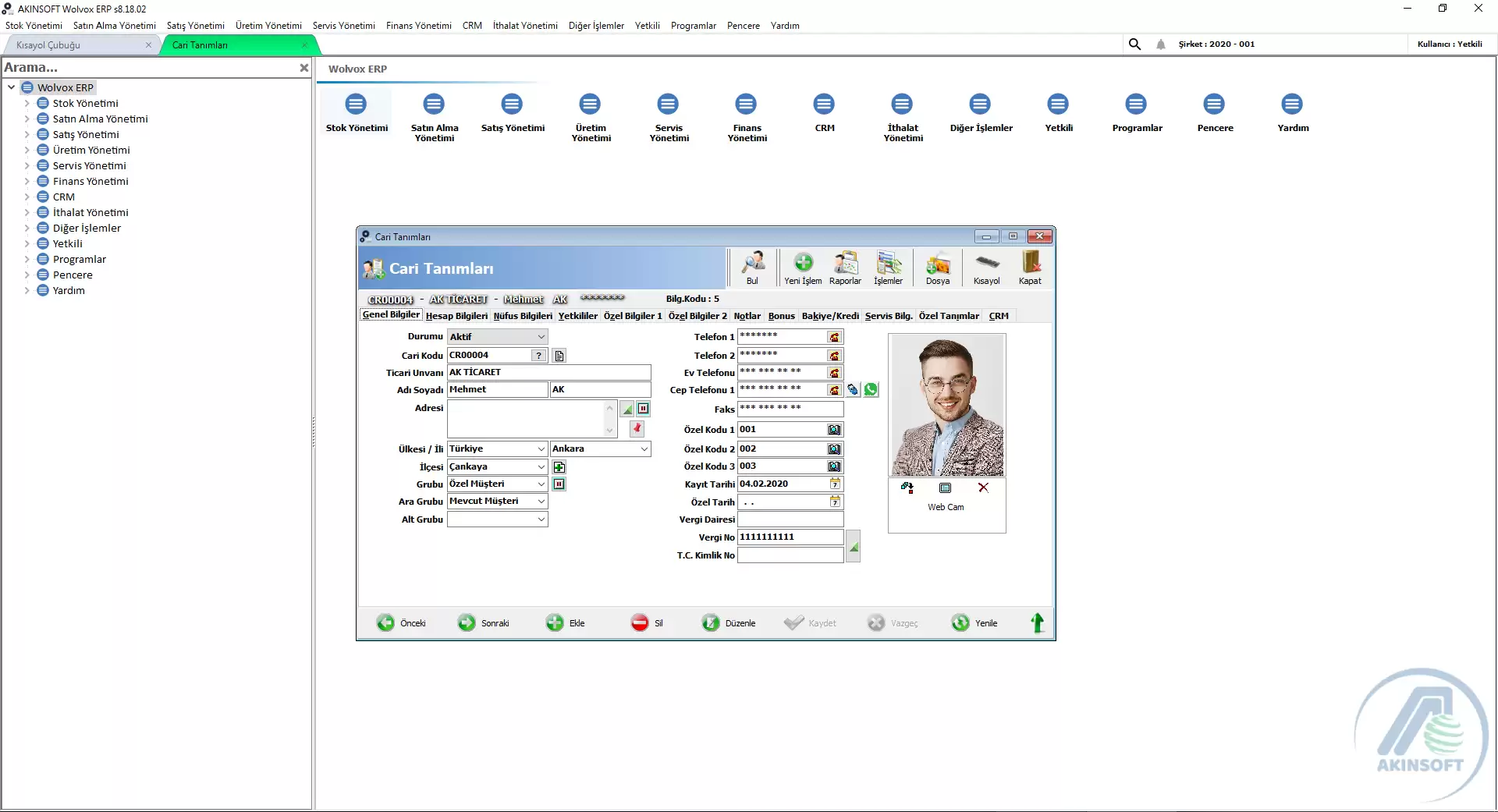Click the Sonraki button

click(484, 623)
